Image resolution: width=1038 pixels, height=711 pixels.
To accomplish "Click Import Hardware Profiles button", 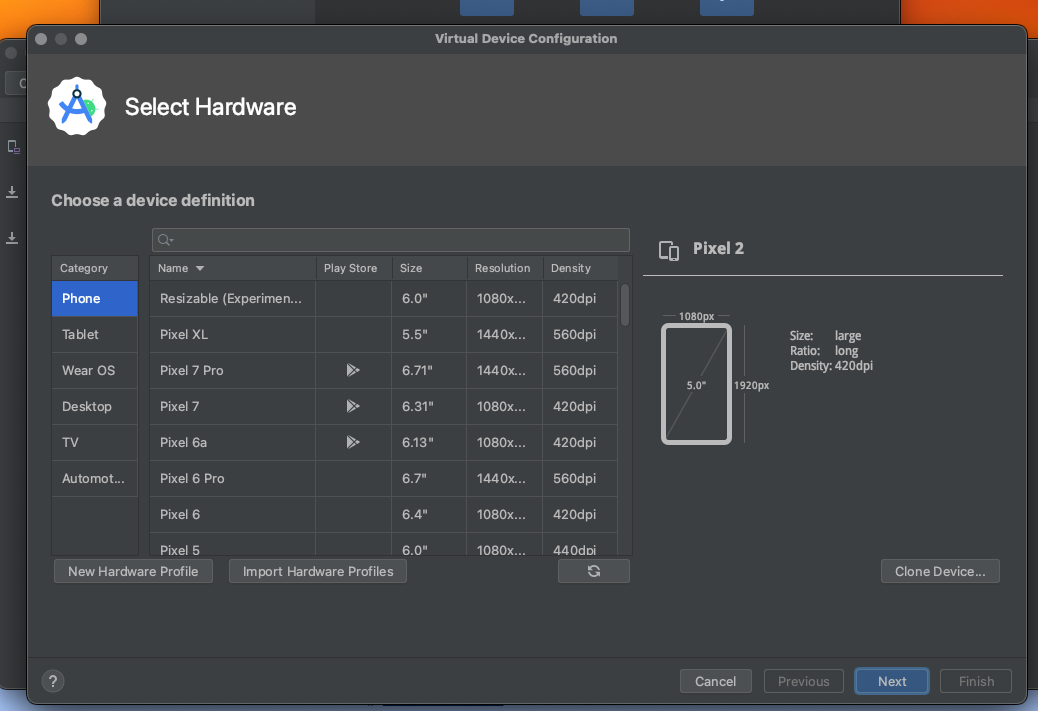I will [318, 571].
